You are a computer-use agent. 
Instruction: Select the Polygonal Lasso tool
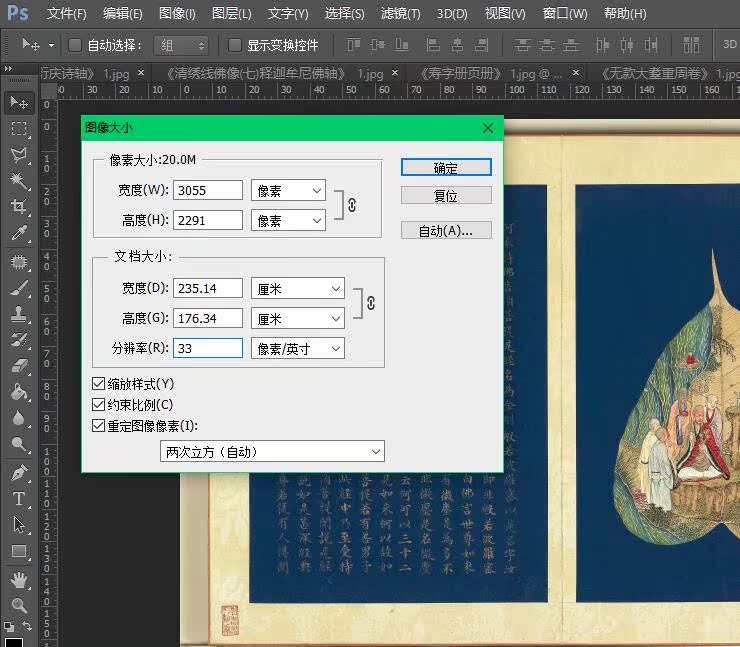pos(19,155)
